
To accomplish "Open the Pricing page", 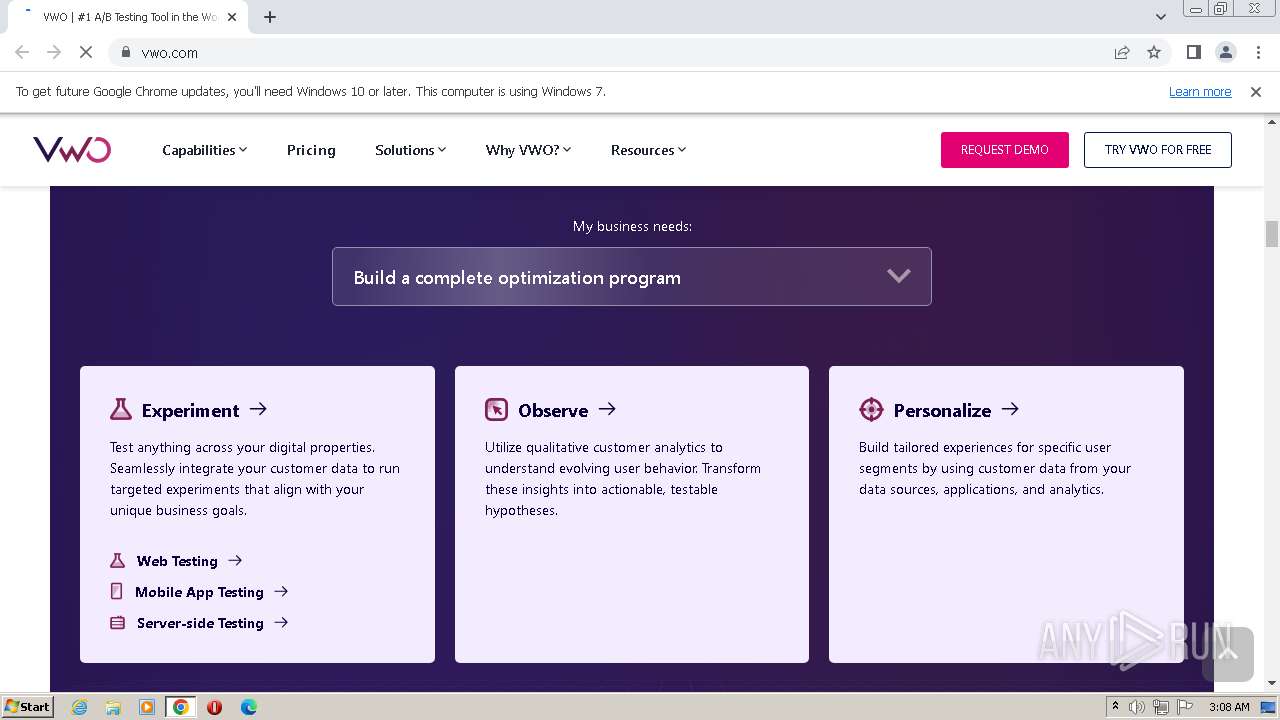I will 311,150.
